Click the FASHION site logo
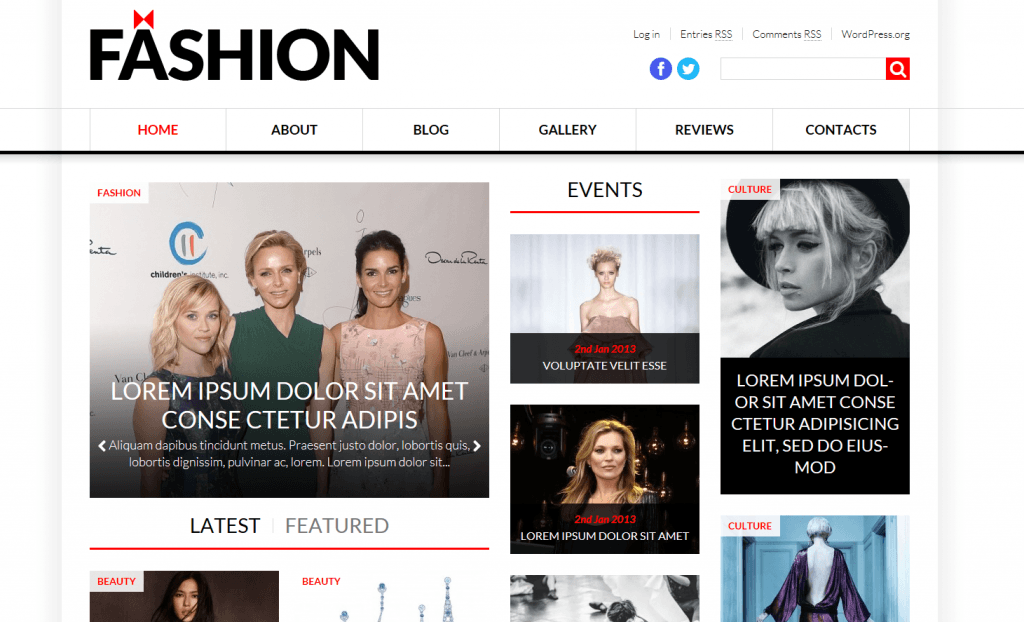 (x=234, y=46)
